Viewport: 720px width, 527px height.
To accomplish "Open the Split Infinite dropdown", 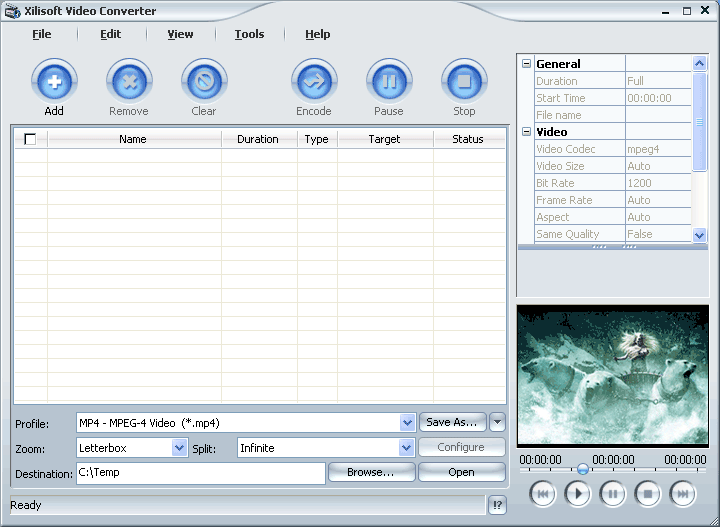I will [x=406, y=448].
